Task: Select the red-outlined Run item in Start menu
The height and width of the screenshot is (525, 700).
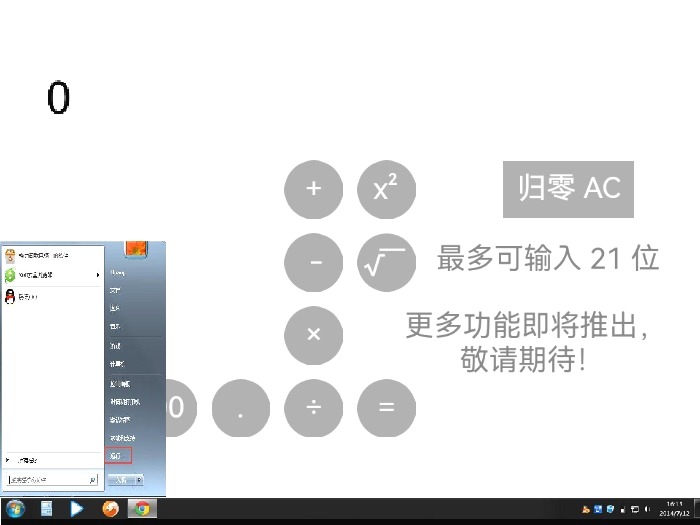Action: [118, 456]
